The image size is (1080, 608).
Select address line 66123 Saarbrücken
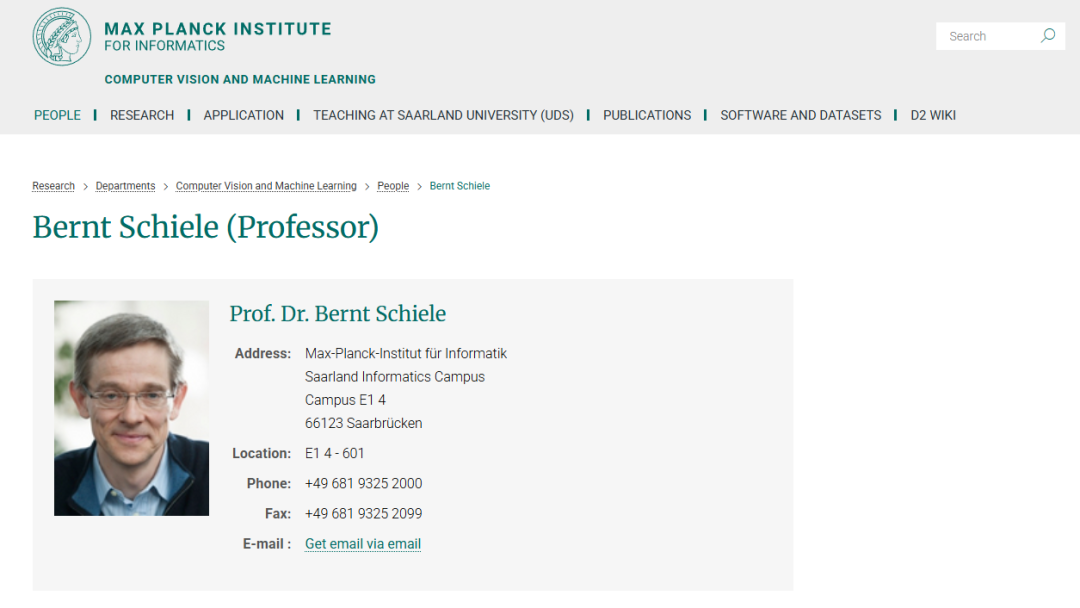click(364, 423)
